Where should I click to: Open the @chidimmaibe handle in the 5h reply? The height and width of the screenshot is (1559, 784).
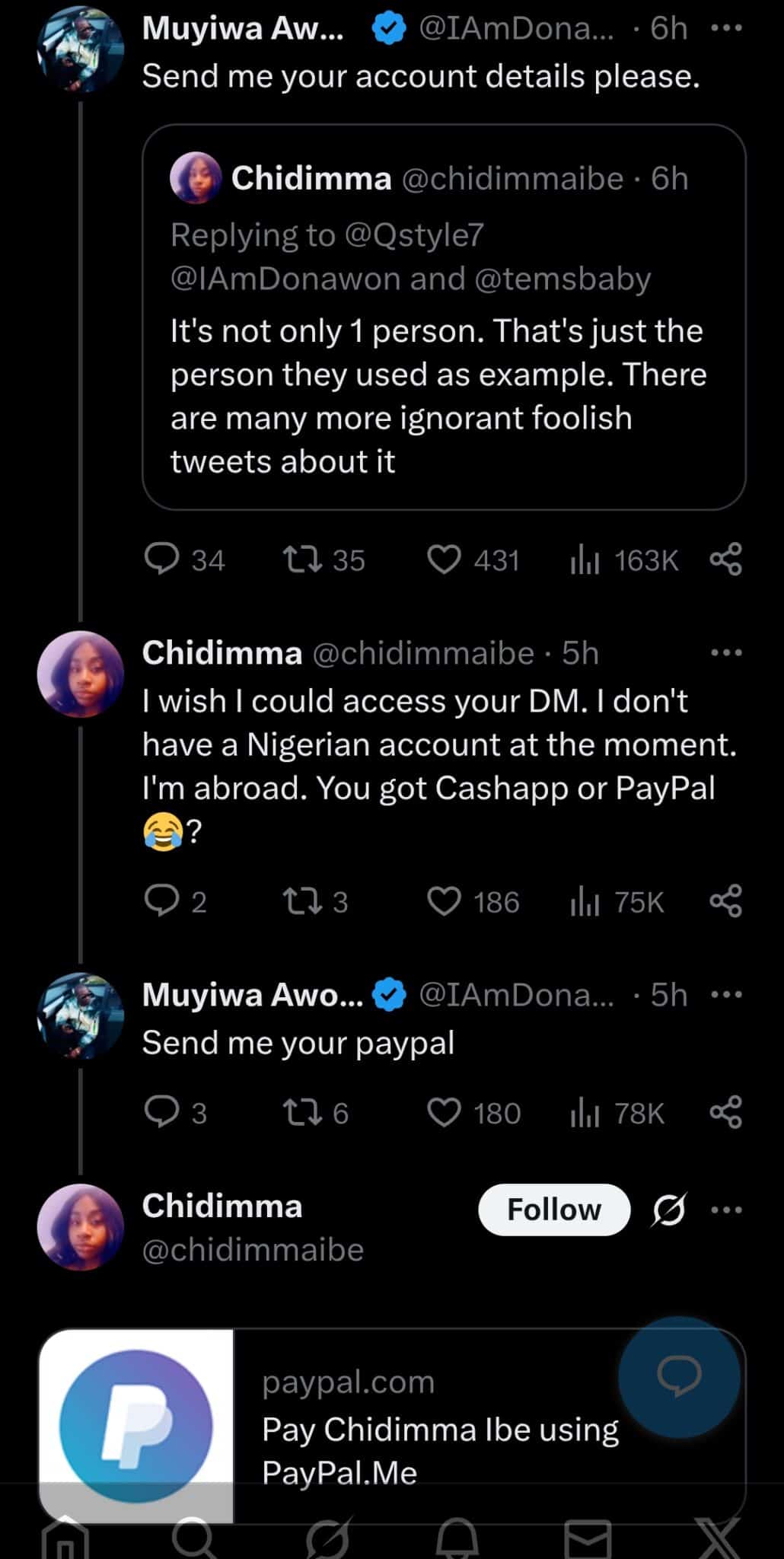click(423, 653)
